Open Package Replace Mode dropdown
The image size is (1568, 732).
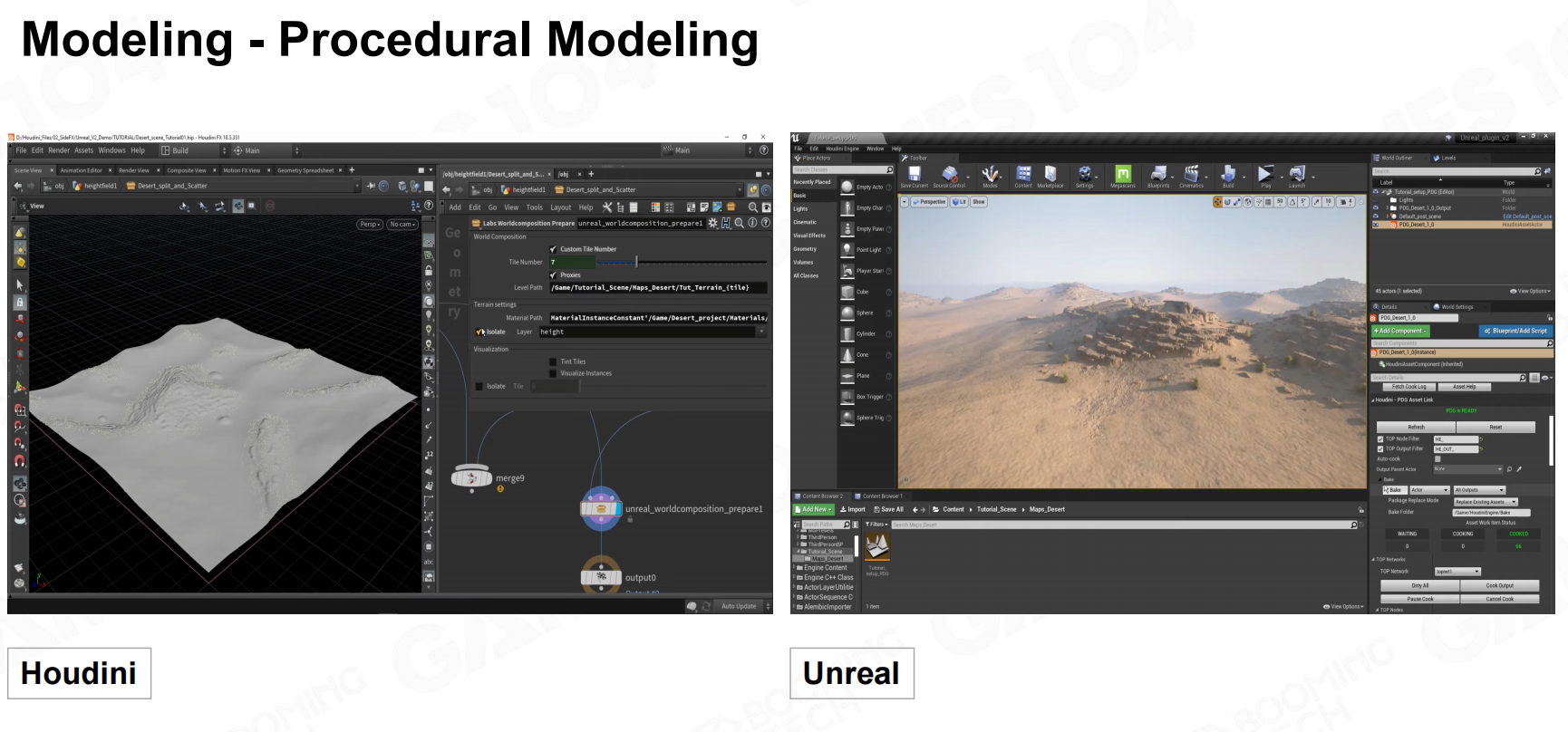tap(1486, 501)
